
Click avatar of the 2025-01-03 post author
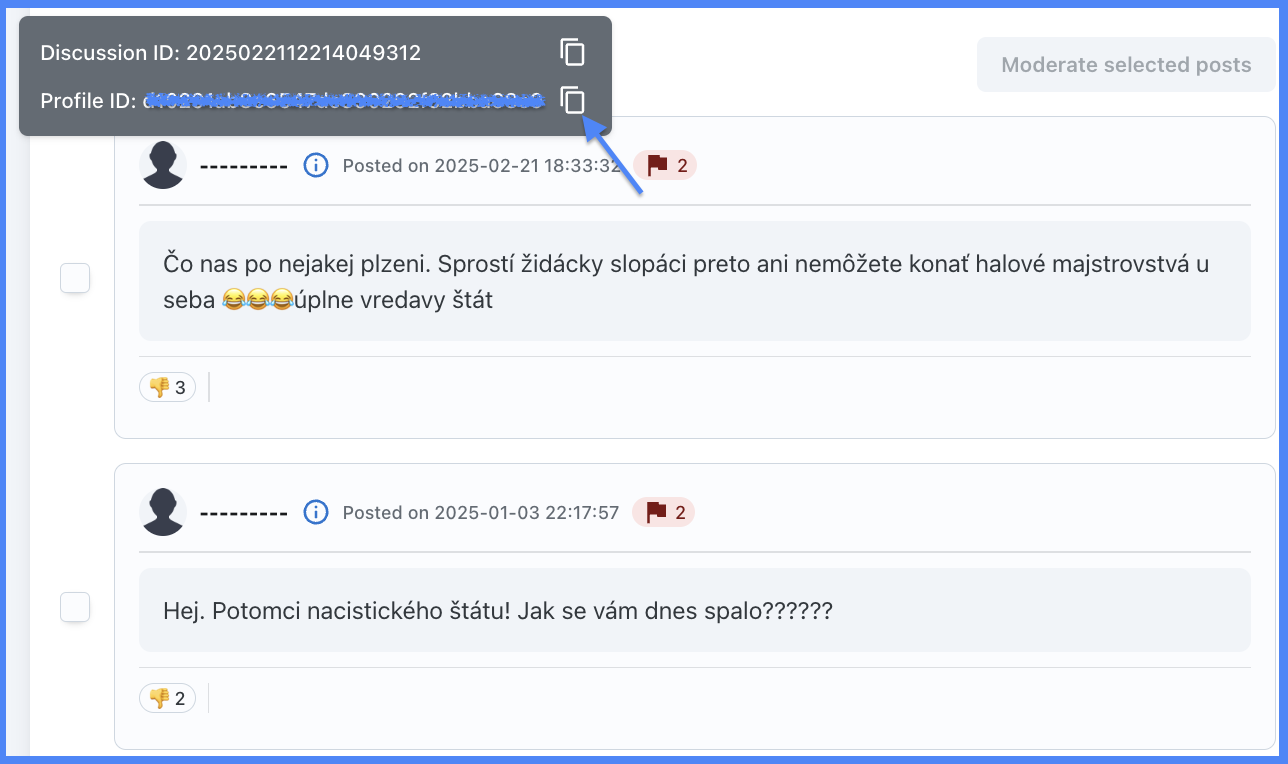163,512
